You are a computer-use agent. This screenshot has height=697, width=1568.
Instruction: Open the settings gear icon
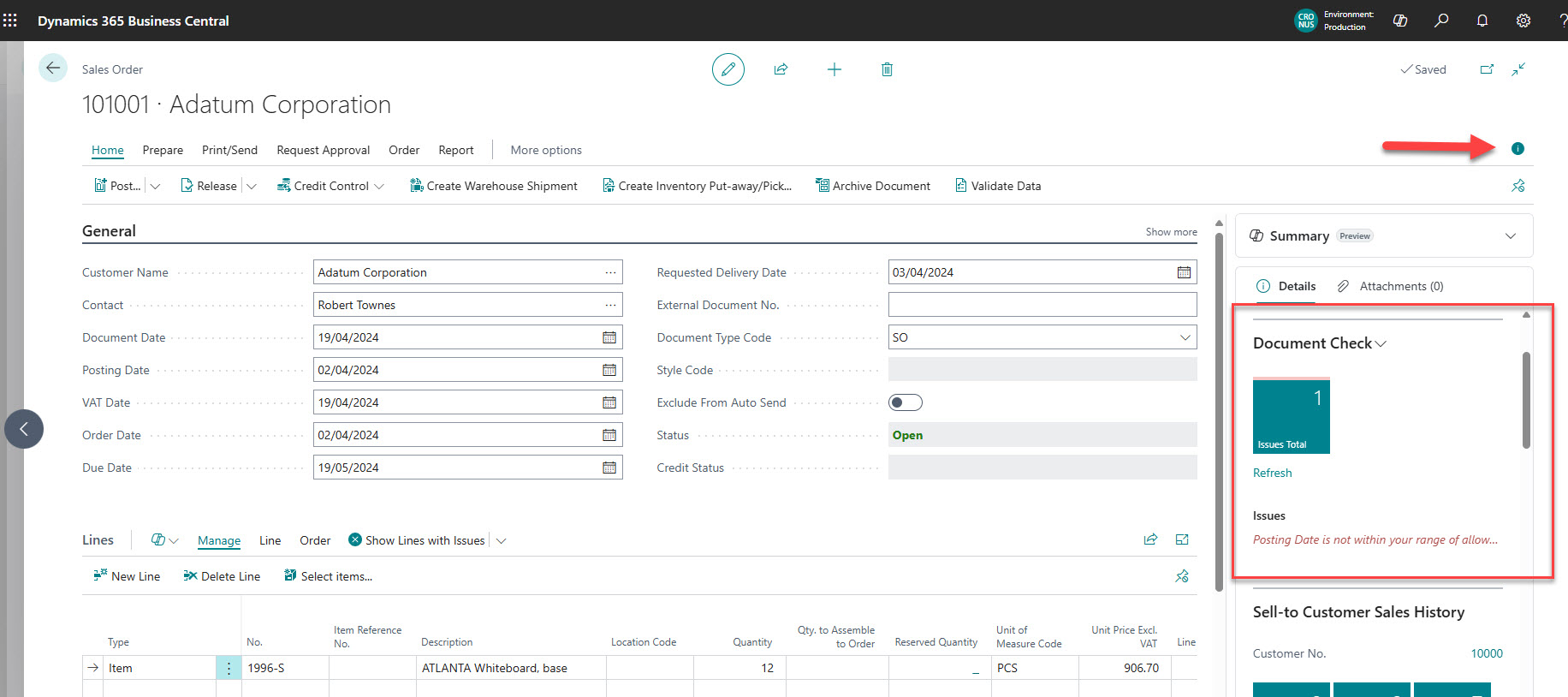[1523, 21]
